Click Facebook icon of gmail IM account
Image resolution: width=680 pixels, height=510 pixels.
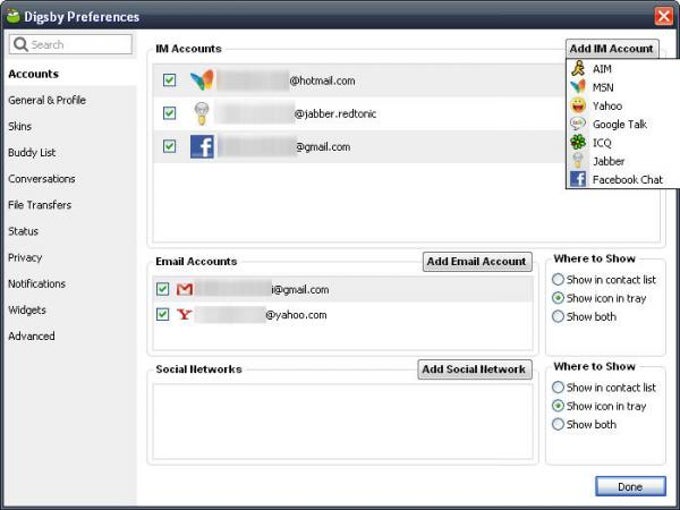click(x=202, y=147)
